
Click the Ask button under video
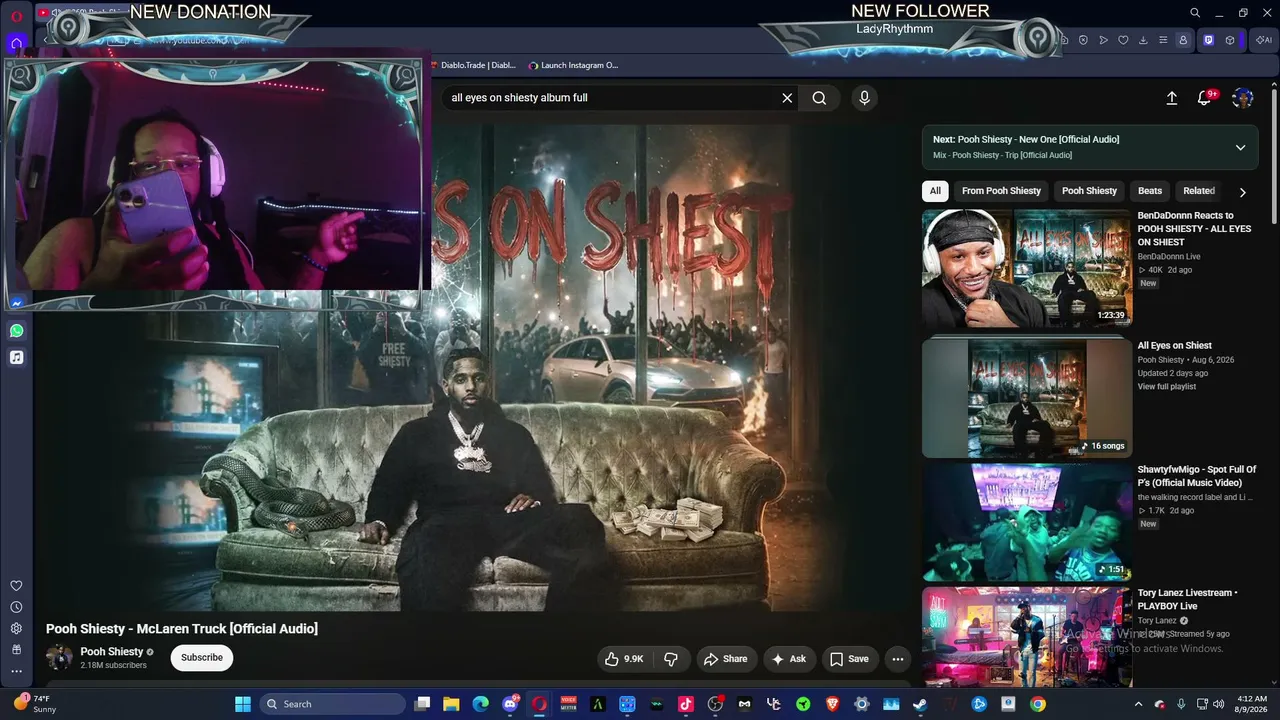[x=788, y=659]
